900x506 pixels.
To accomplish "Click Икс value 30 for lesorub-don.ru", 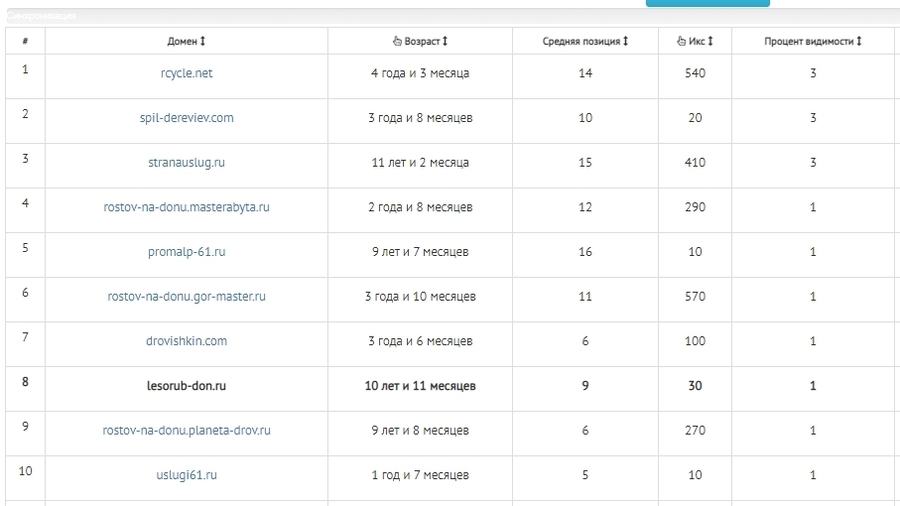I will coord(695,386).
